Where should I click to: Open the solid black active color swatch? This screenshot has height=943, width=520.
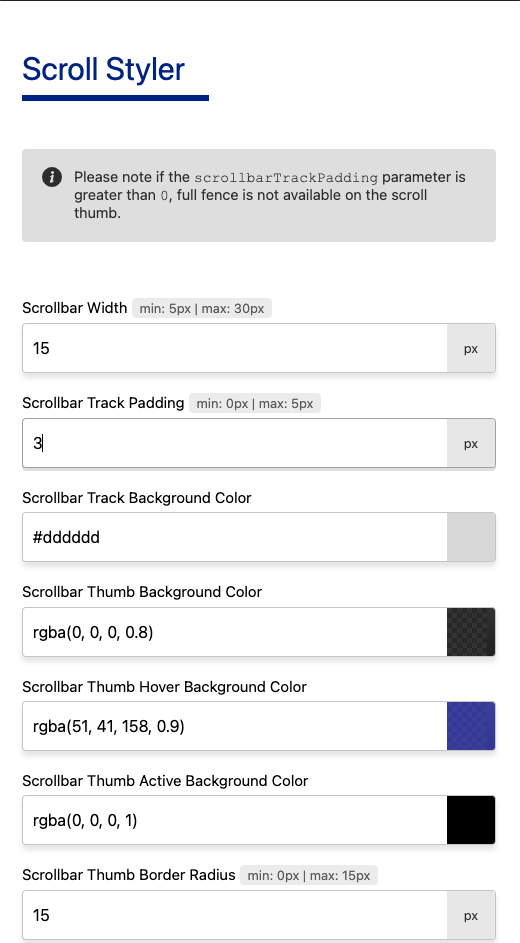pyautogui.click(x=471, y=820)
